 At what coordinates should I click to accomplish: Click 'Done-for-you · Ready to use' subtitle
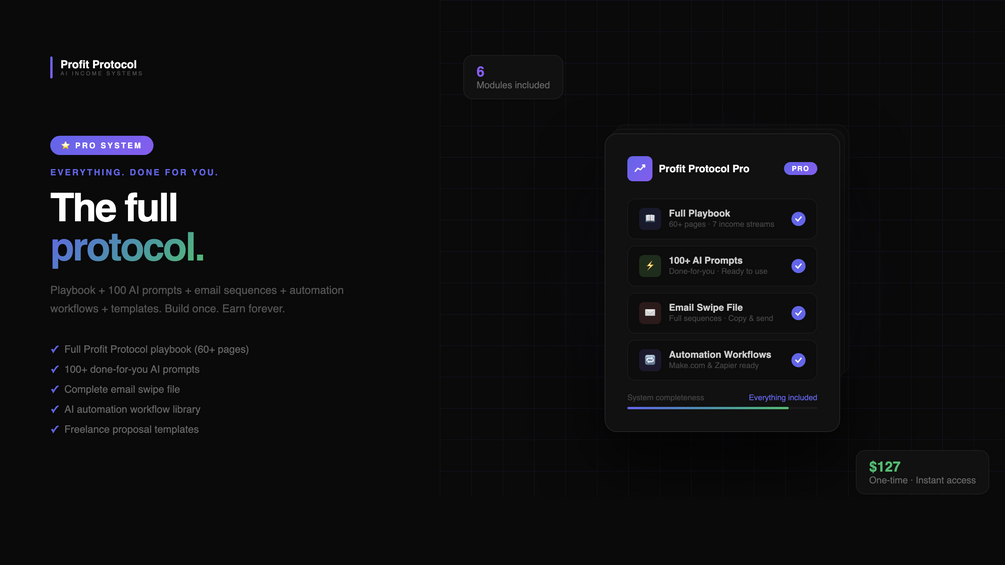(x=718, y=272)
